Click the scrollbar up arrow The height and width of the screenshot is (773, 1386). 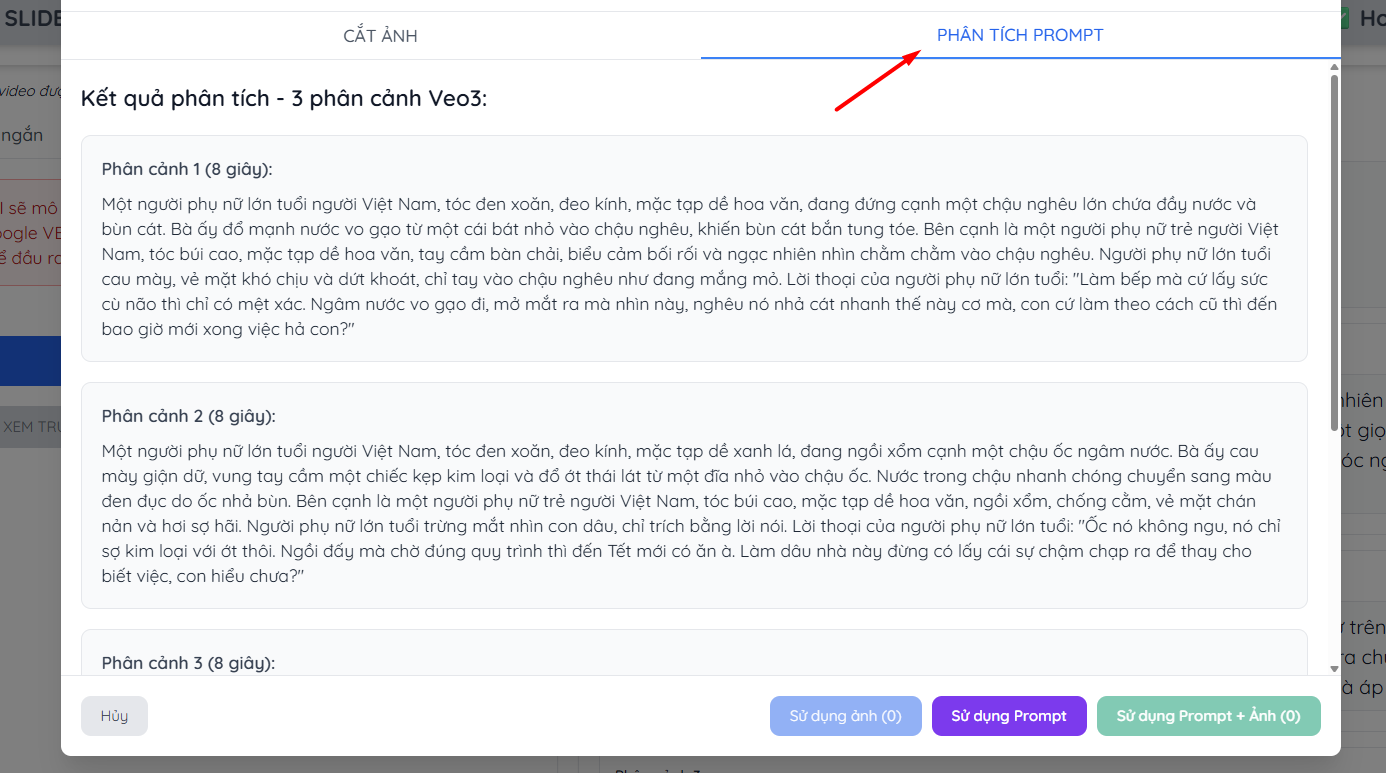click(1334, 68)
